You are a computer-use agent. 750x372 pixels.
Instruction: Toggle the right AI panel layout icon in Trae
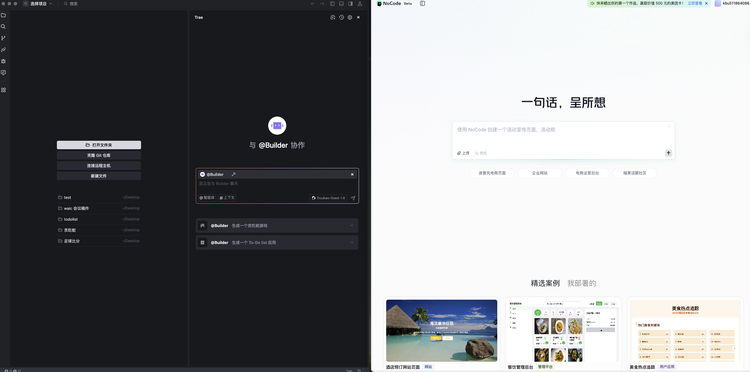click(x=351, y=3)
